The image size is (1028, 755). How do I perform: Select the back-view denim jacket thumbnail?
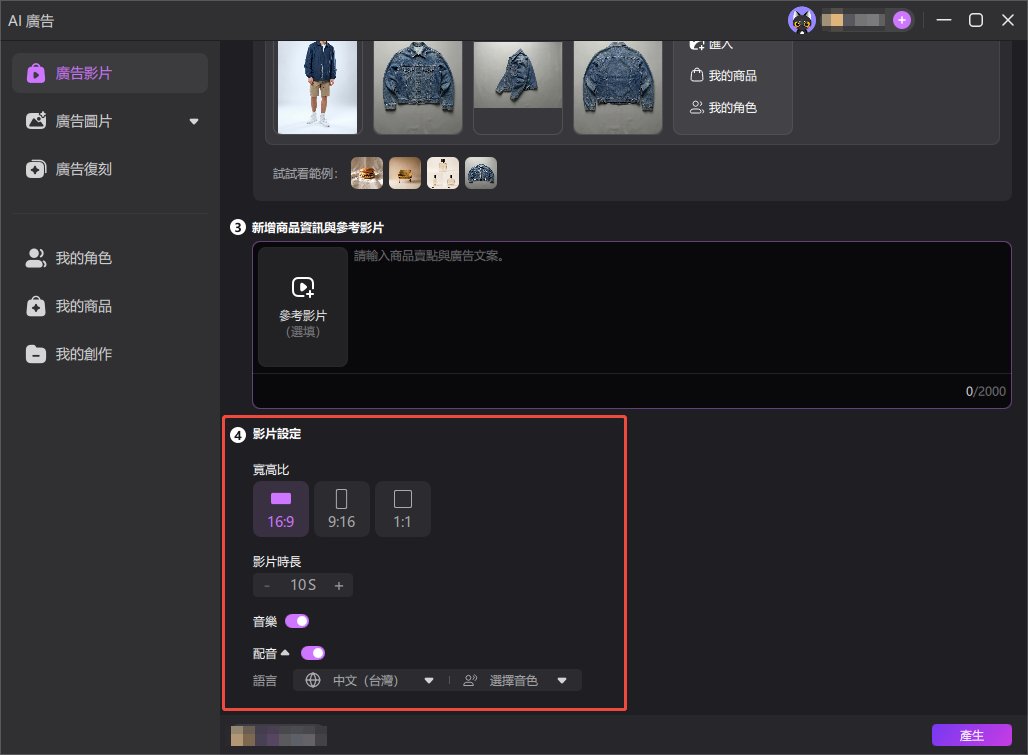point(618,87)
